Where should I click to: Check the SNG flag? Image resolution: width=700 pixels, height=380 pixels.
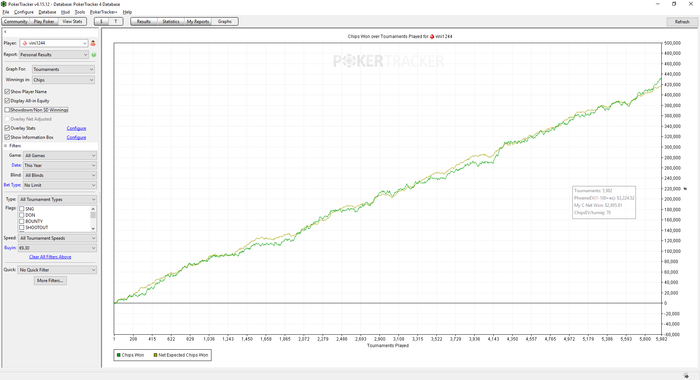21,209
